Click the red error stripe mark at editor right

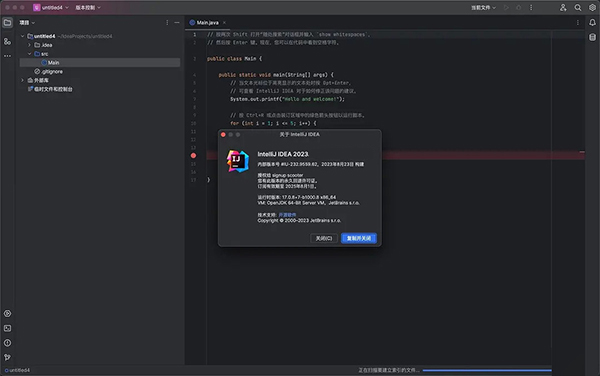582,152
